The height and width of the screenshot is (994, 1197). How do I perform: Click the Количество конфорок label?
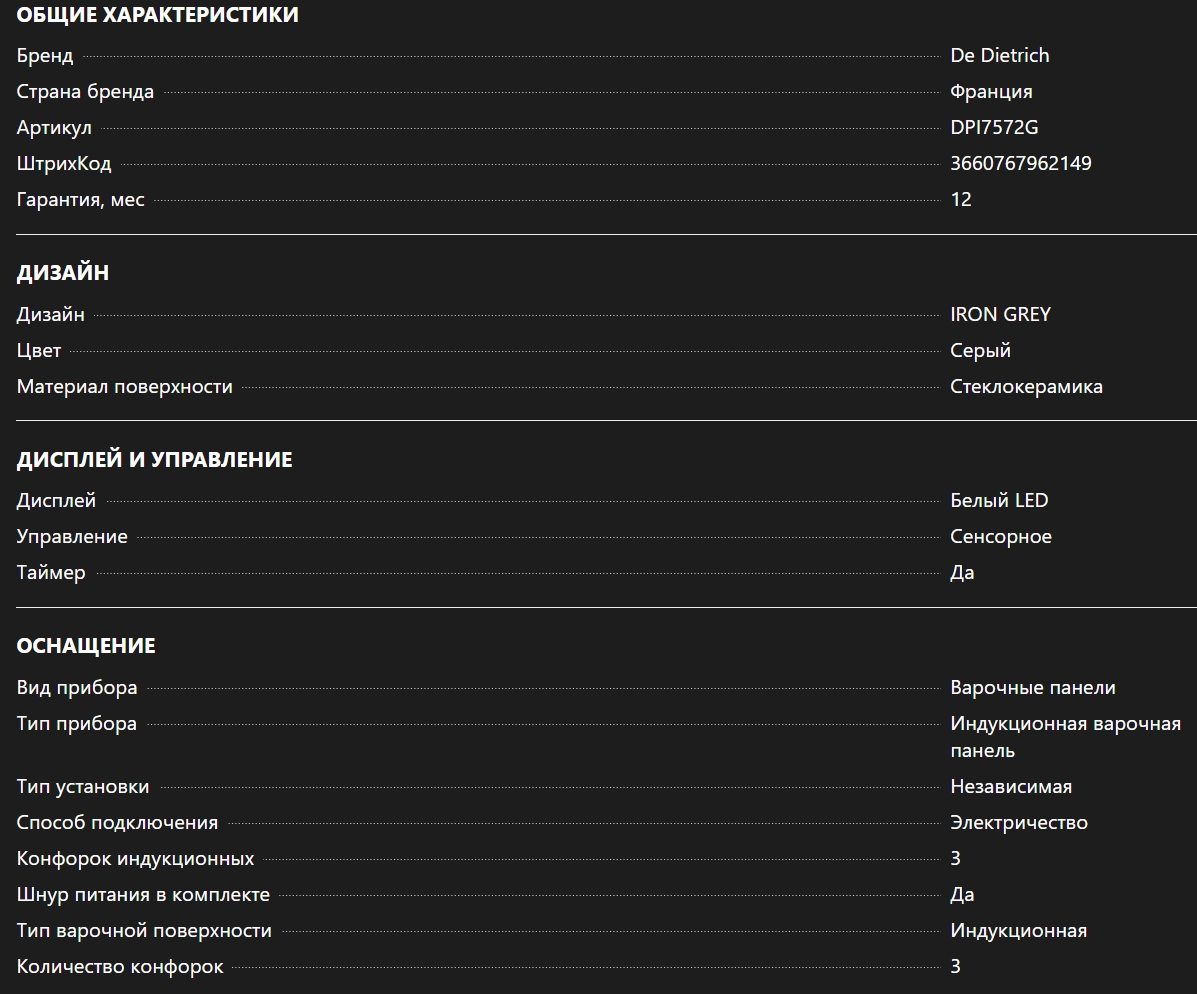120,967
